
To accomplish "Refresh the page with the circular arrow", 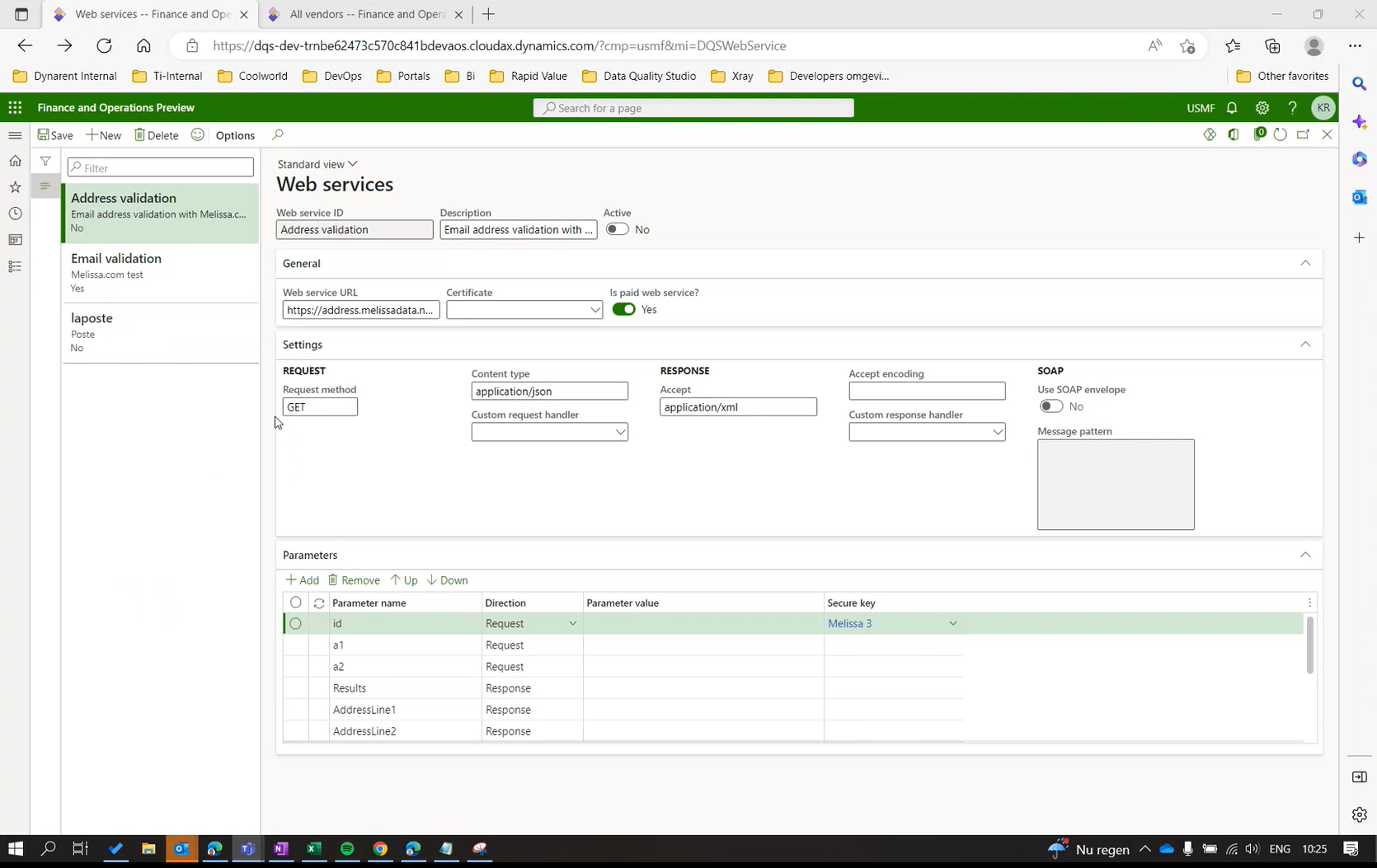I will click(1280, 134).
